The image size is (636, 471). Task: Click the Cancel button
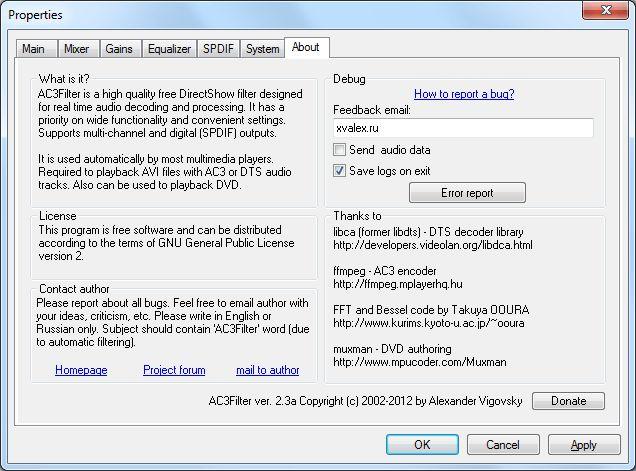click(503, 445)
